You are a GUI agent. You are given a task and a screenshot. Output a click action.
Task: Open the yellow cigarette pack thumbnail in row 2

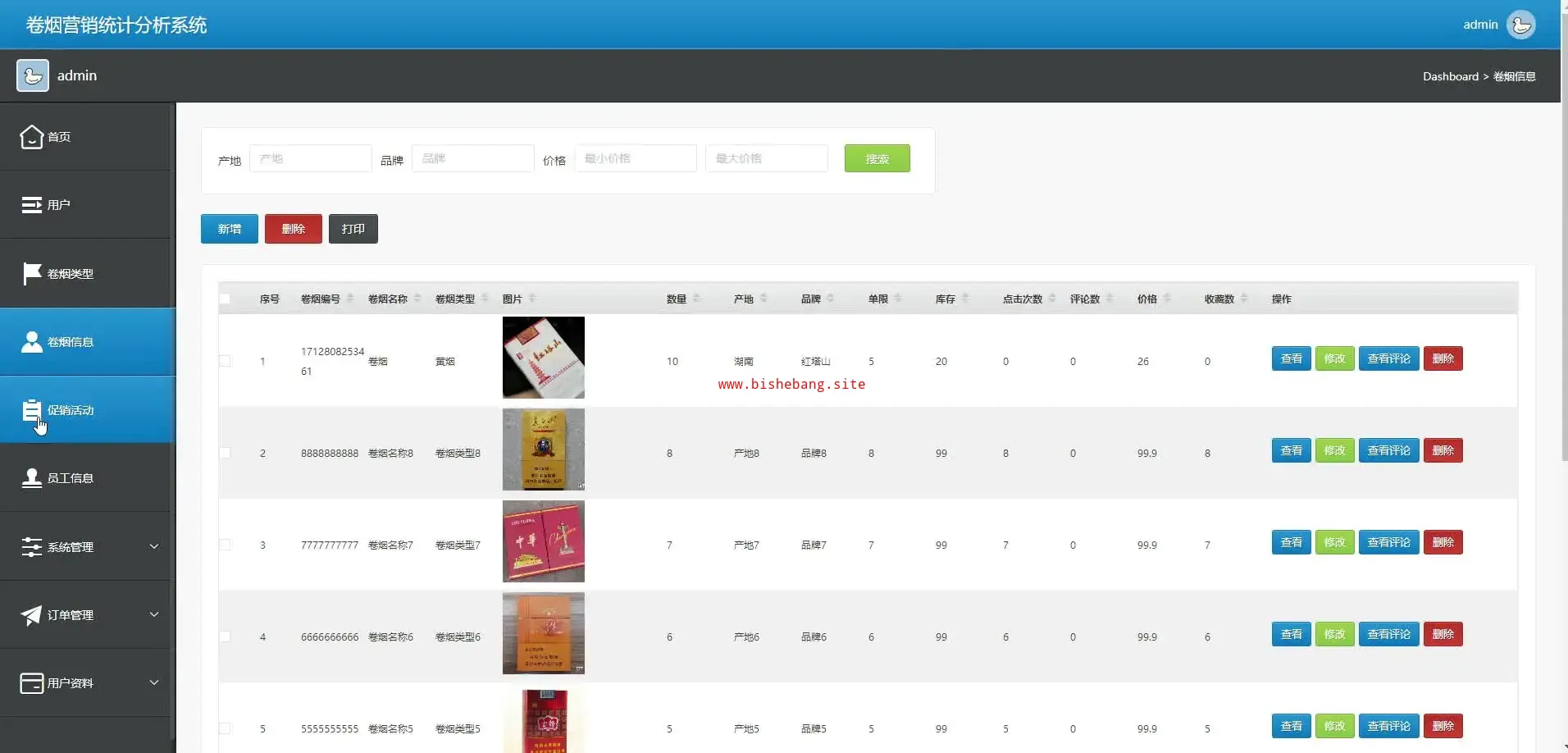click(544, 450)
